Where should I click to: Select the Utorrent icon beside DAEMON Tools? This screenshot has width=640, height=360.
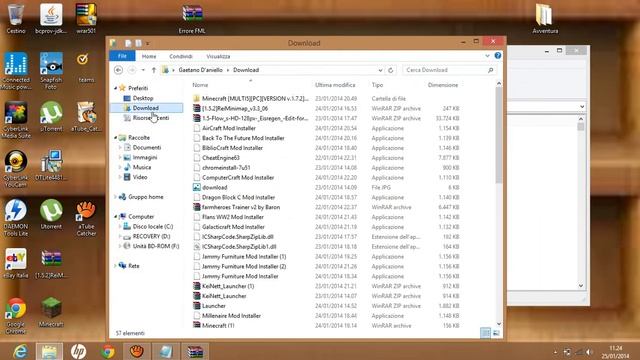[x=51, y=214]
